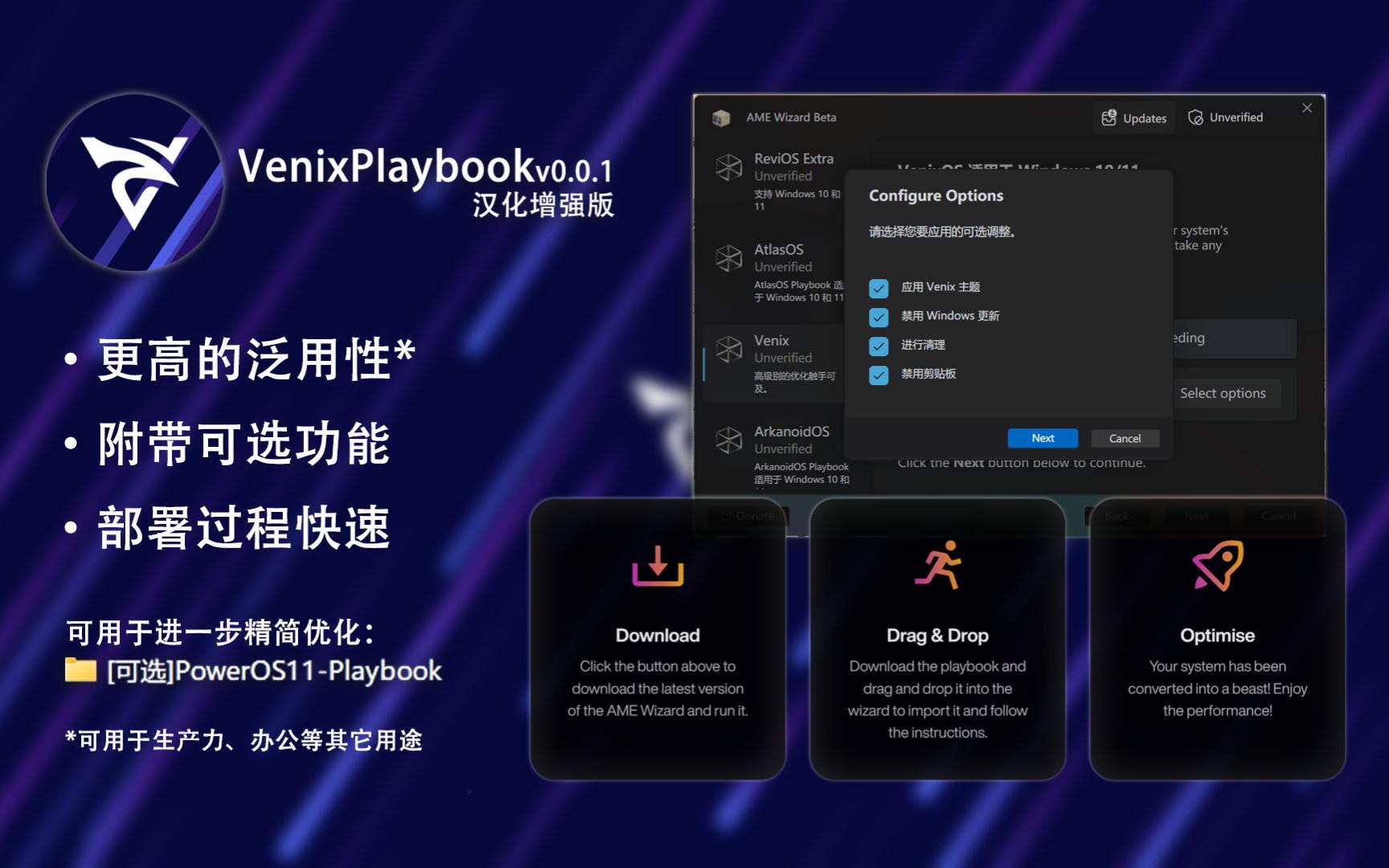Click the Download card heading

[658, 636]
